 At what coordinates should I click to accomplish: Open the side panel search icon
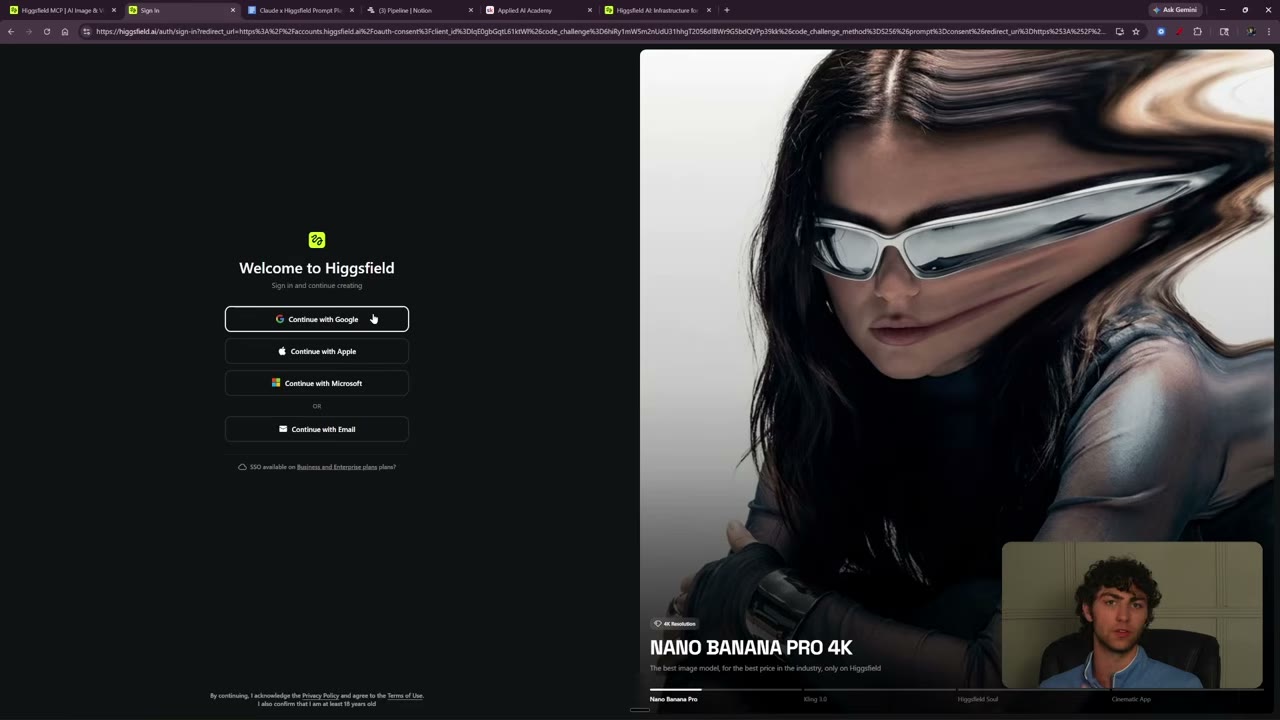[1224, 31]
